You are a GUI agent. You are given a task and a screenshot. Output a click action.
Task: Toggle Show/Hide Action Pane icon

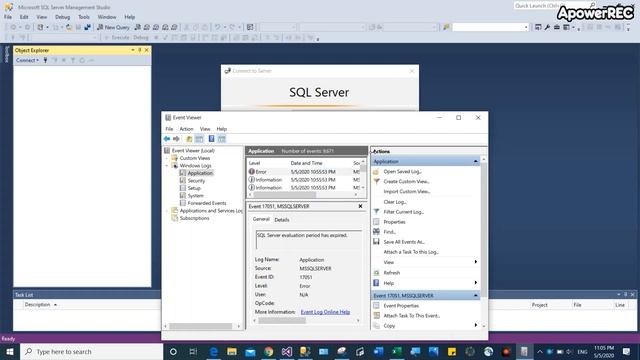point(222,139)
